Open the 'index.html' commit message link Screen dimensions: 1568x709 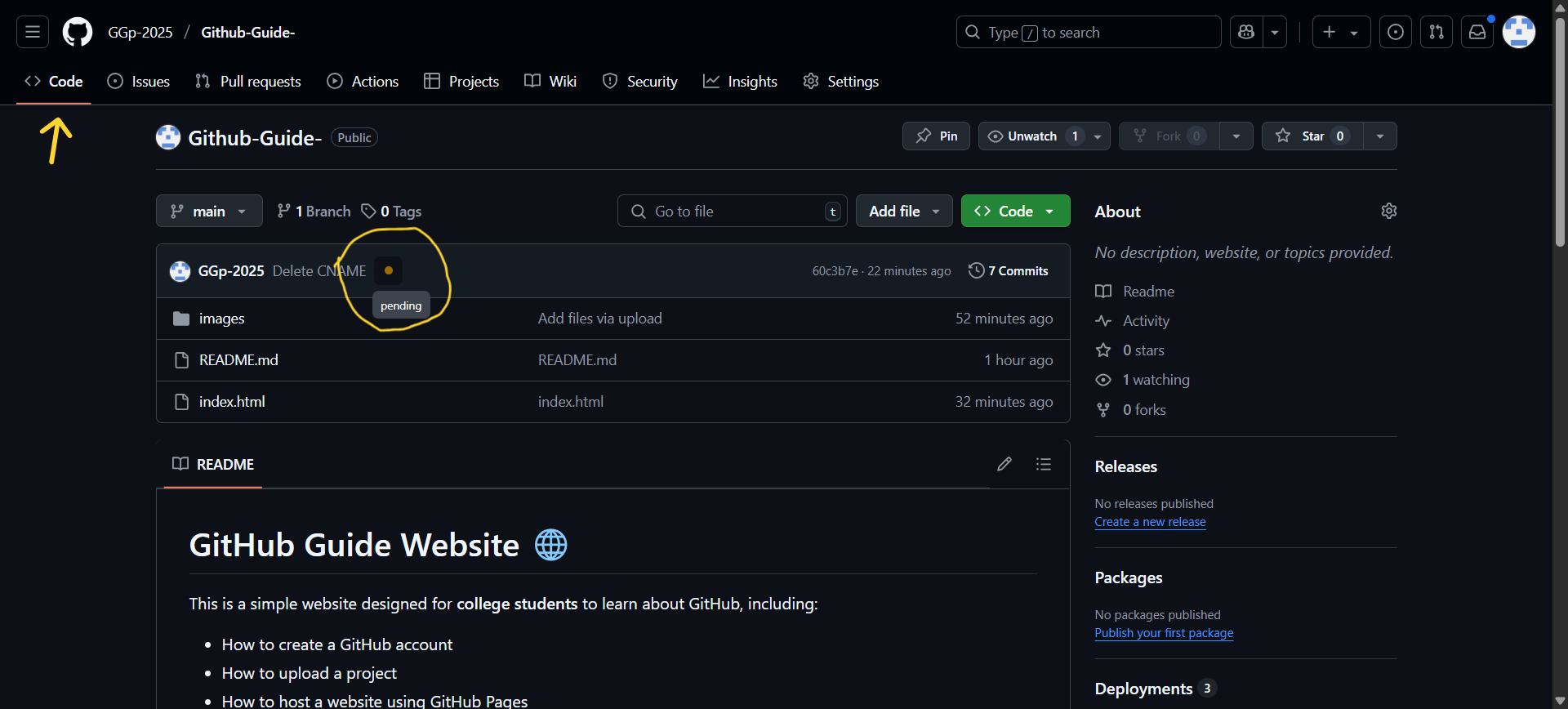tap(570, 402)
